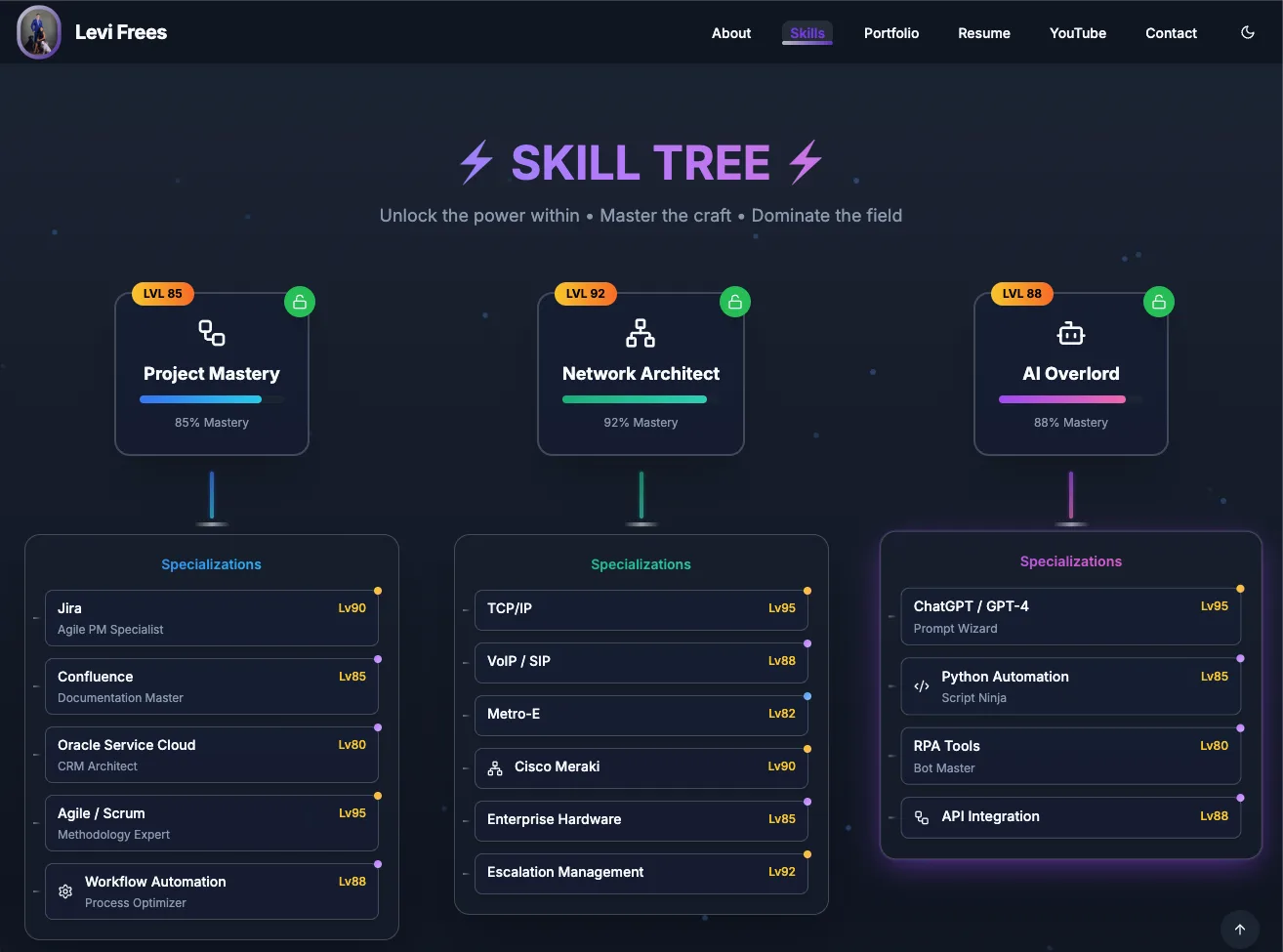Click the API Integration skill label
Viewport: 1283px width, 952px height.
pyautogui.click(x=990, y=816)
